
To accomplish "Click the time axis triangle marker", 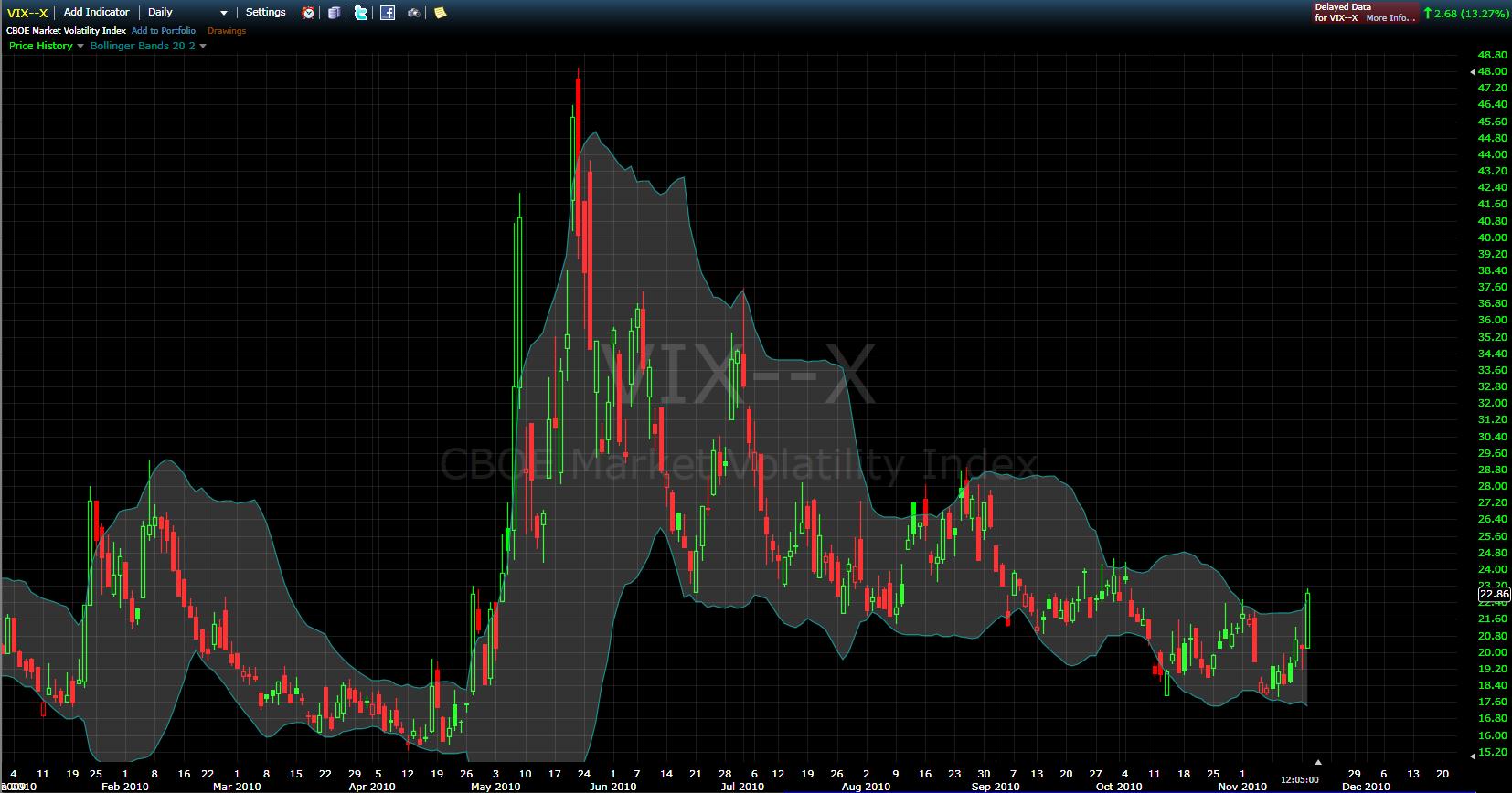I will click(1317, 762).
